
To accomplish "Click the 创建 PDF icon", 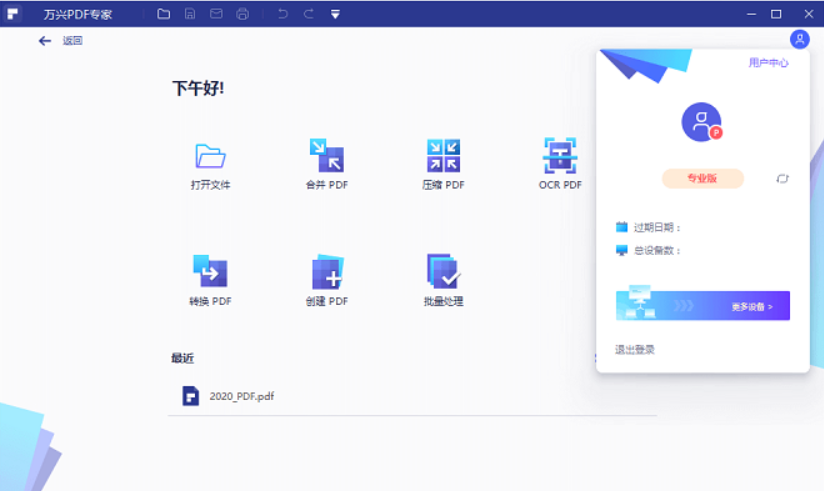I will click(x=326, y=271).
